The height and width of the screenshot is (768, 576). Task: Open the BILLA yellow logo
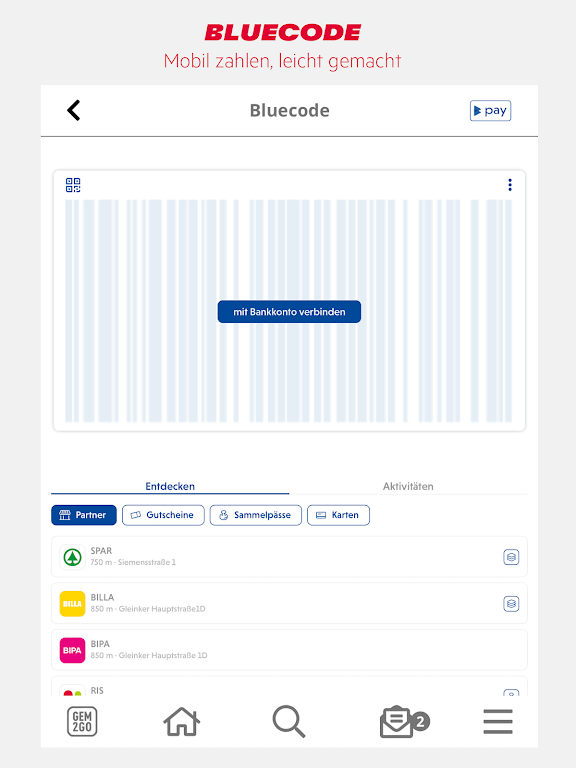tap(72, 603)
